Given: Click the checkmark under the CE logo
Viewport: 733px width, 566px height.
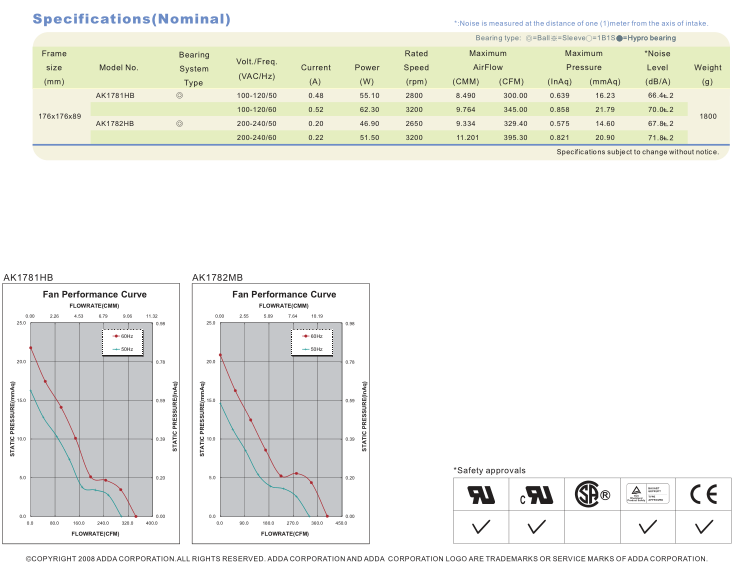Looking at the screenshot, I should [x=704, y=527].
